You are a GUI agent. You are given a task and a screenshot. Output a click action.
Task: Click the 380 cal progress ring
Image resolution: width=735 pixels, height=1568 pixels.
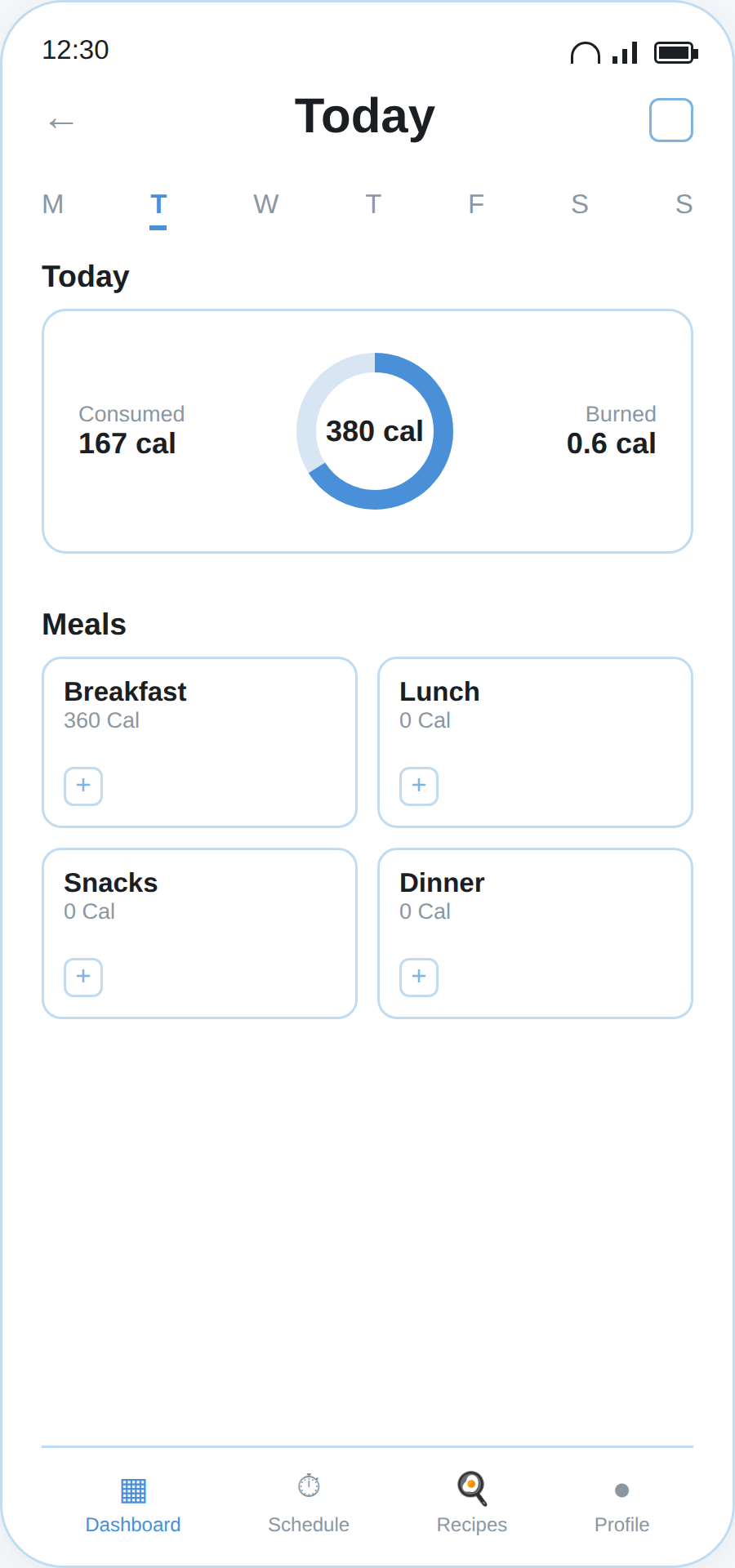(375, 431)
